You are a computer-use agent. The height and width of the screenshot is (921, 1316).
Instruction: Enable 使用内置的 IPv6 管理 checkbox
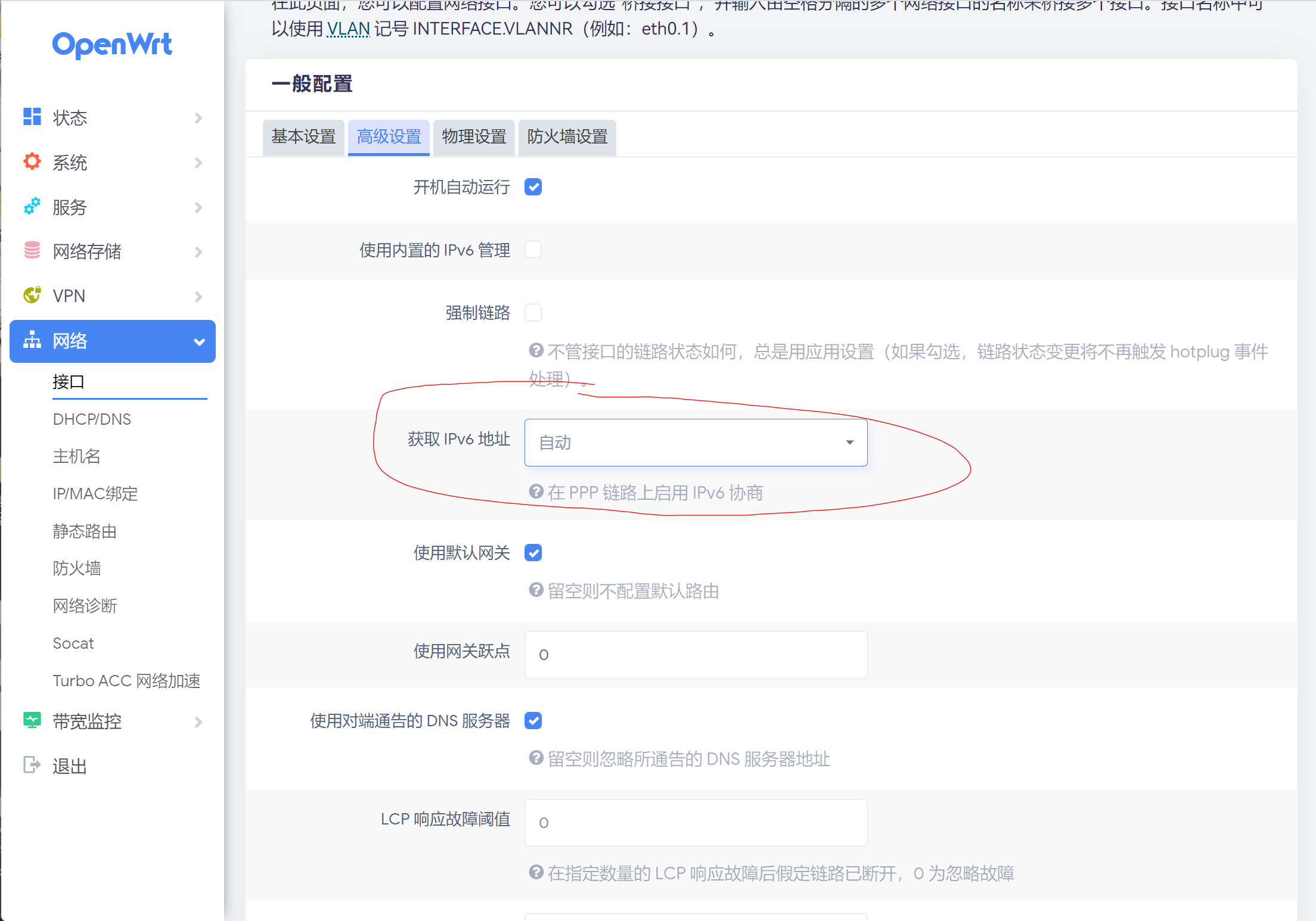[x=533, y=250]
